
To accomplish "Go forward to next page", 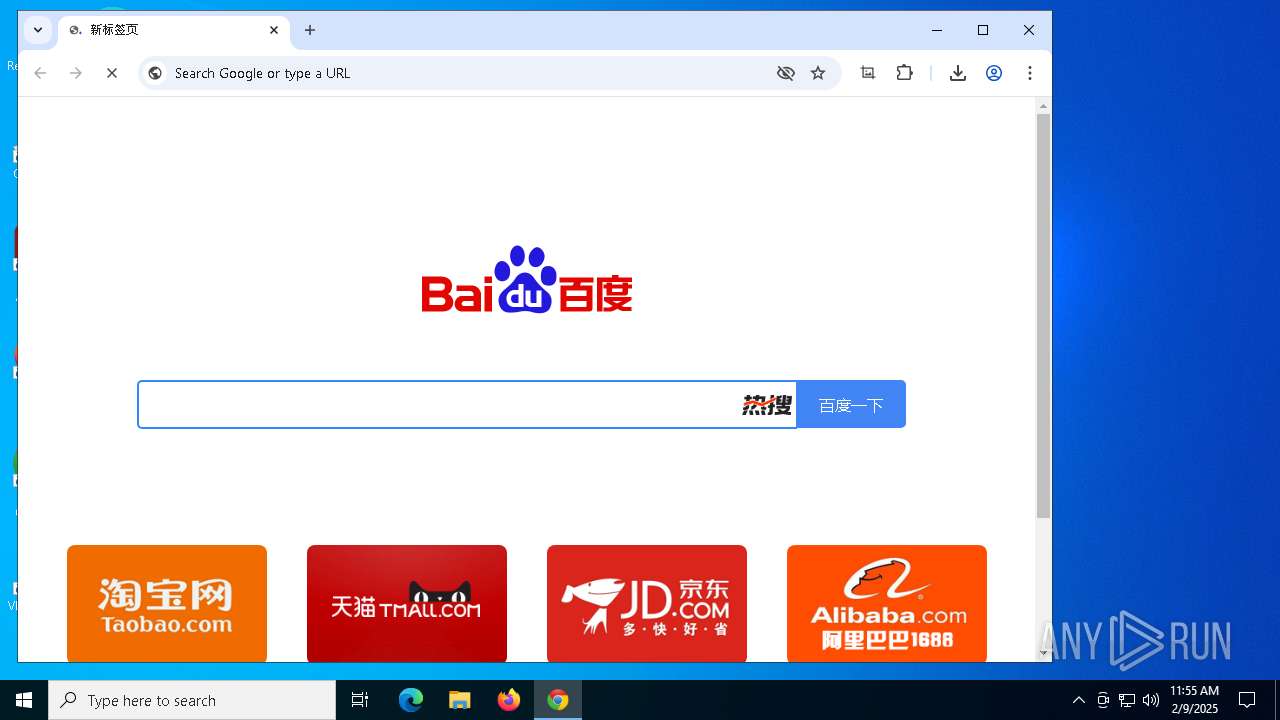I will click(x=76, y=73).
